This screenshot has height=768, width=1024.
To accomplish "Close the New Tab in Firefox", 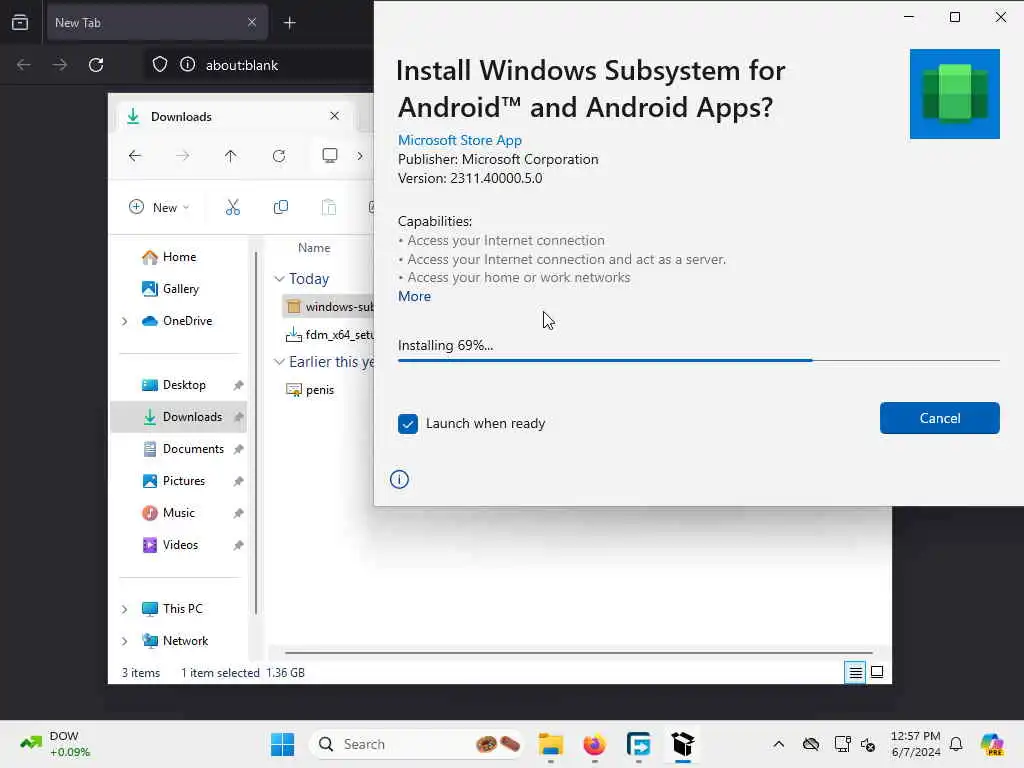I will tap(251, 23).
